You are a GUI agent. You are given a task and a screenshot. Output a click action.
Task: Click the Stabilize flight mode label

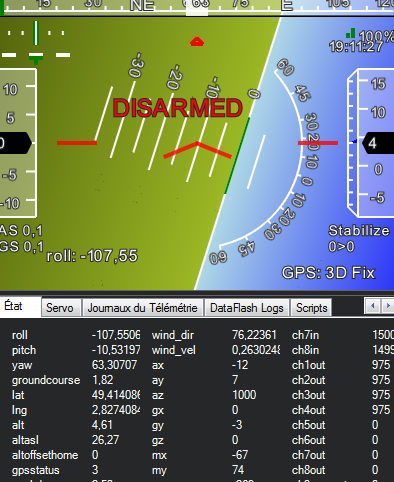click(x=359, y=231)
